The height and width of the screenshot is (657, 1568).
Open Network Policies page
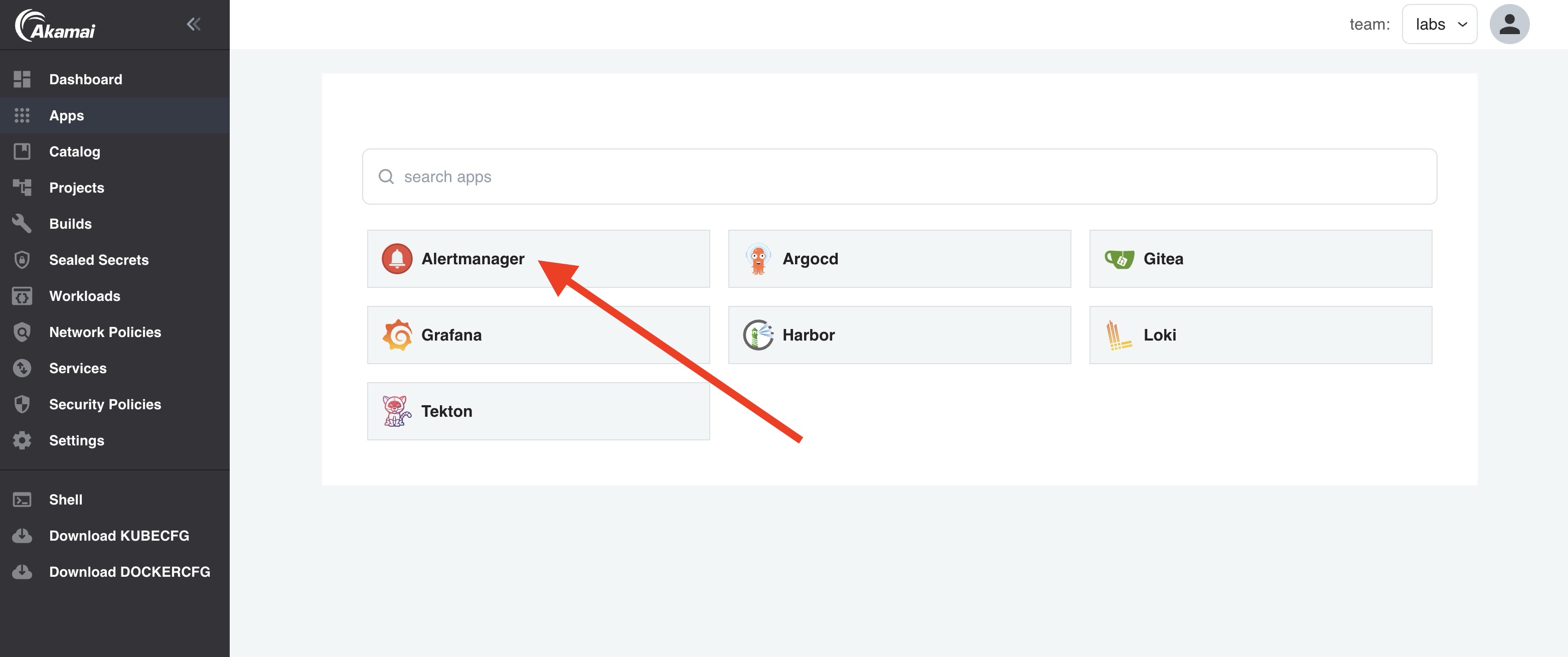pos(105,332)
